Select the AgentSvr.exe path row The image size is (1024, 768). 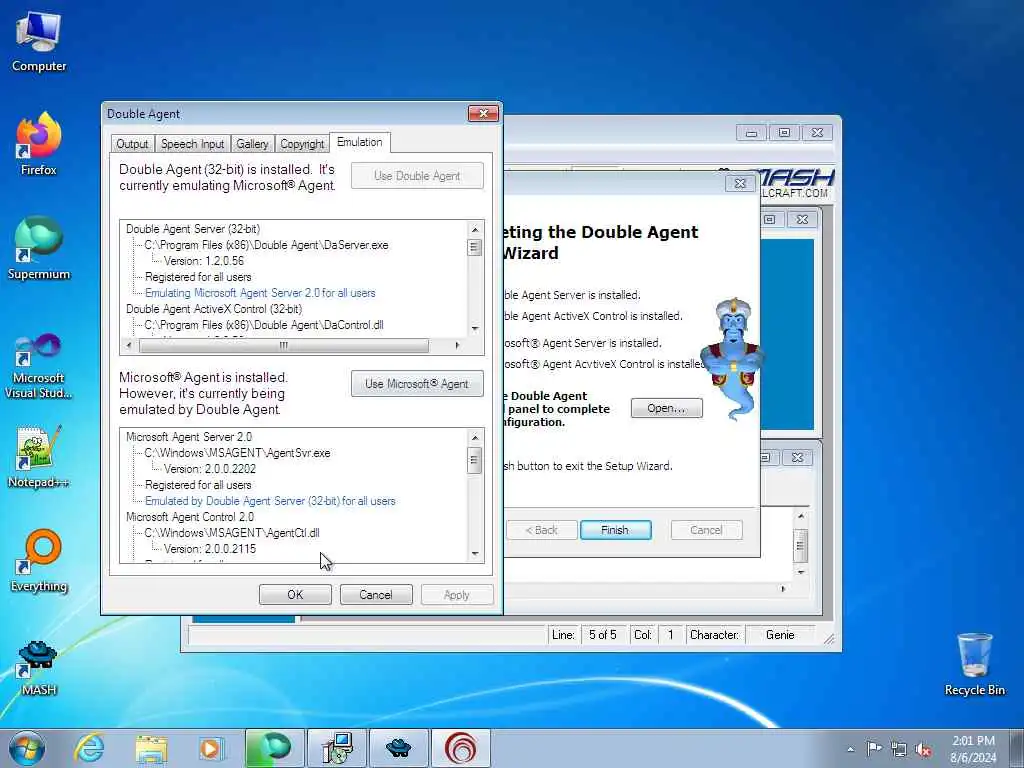click(x=237, y=453)
